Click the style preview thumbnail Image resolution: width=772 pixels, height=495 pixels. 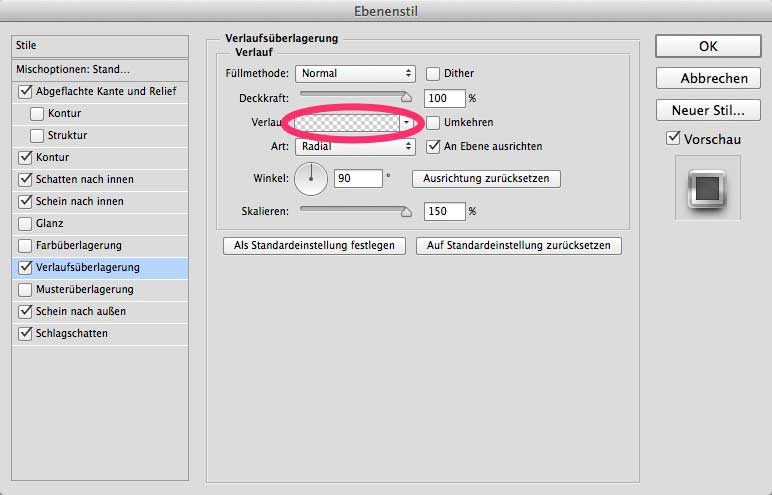pos(708,188)
